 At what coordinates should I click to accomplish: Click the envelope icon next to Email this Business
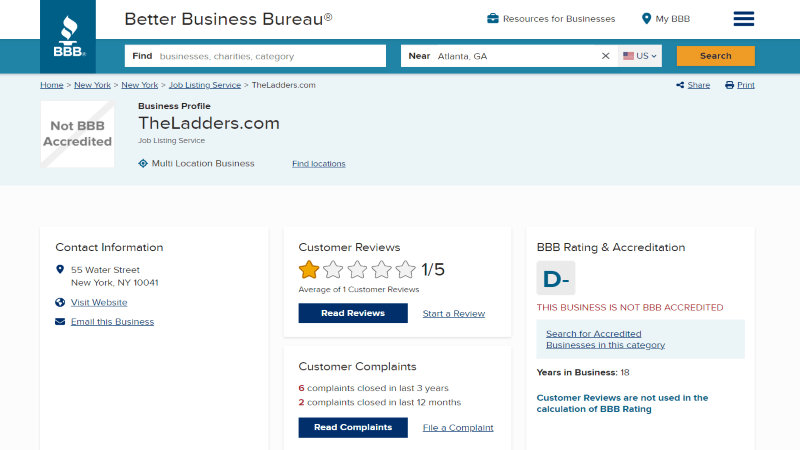point(60,321)
